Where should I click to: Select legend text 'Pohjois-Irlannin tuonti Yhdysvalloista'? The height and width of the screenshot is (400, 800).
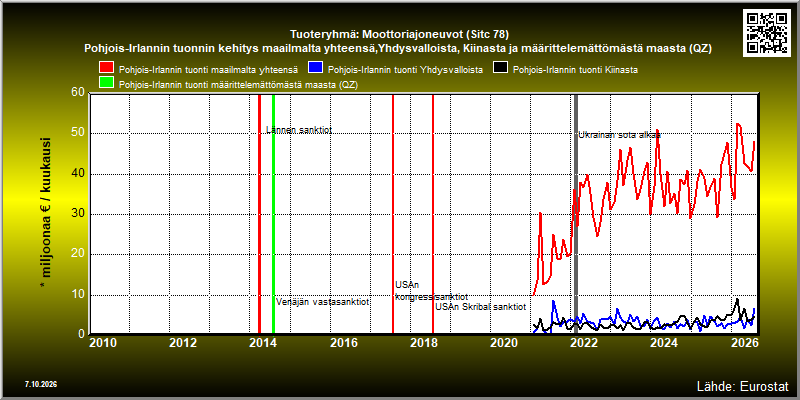[405, 69]
